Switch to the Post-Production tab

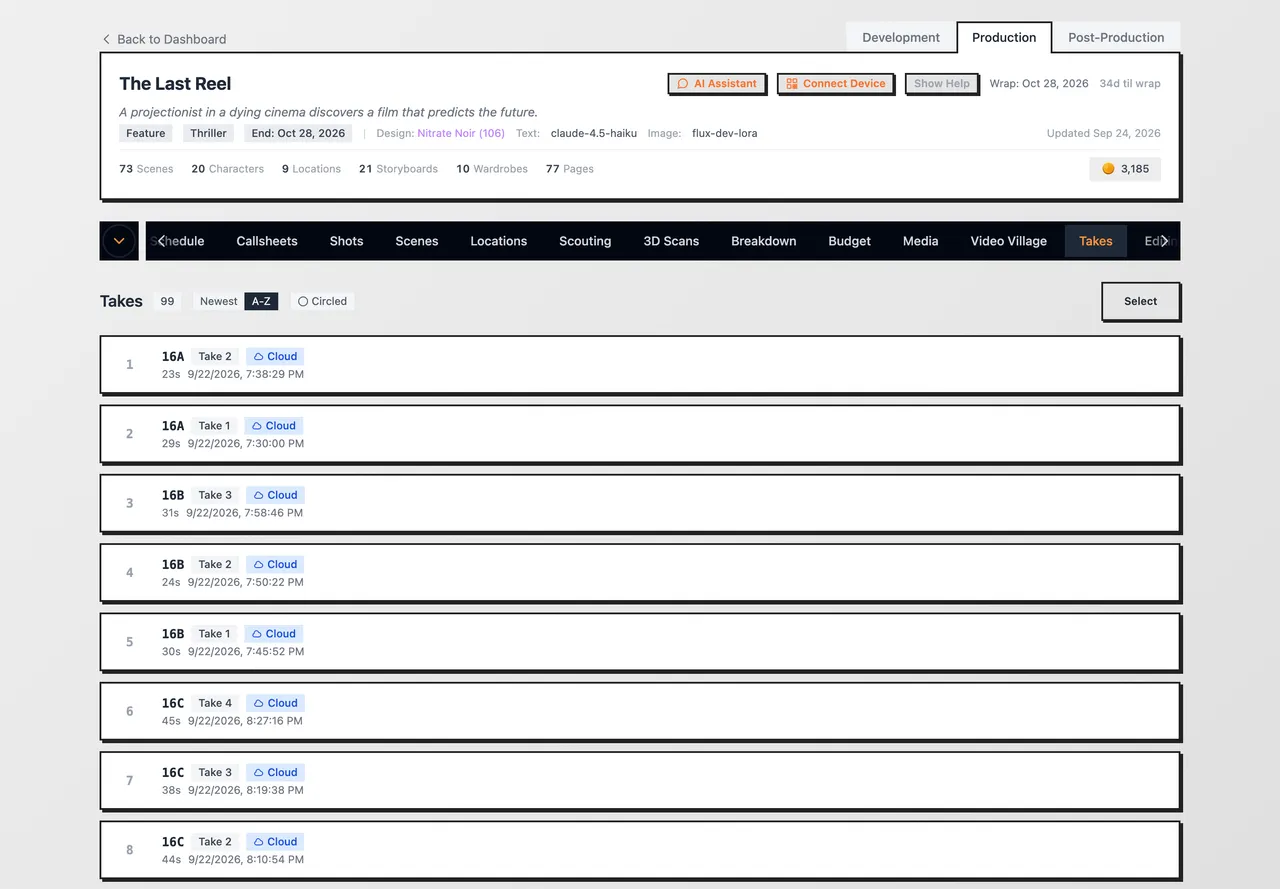point(1116,37)
